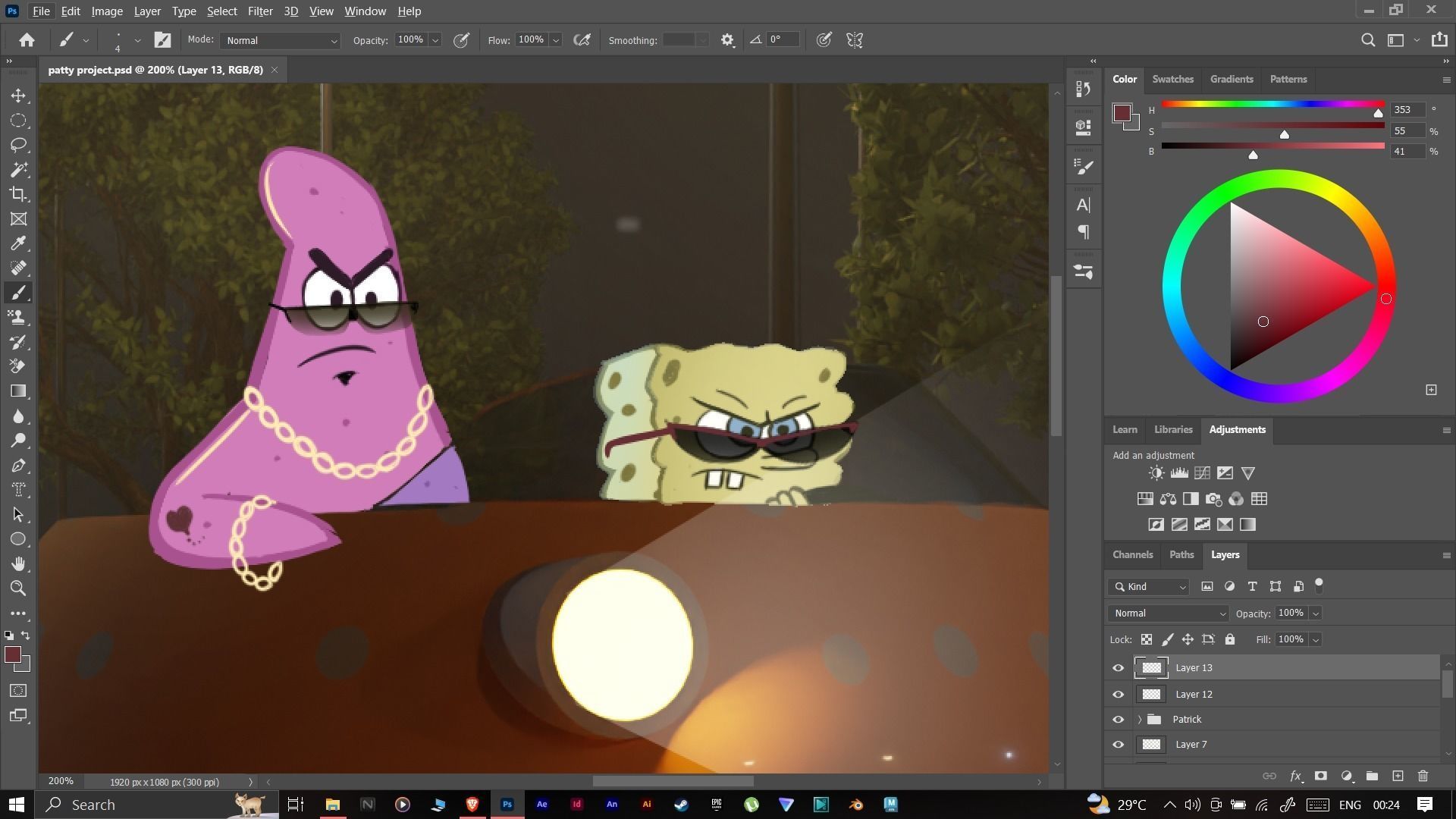Open Flow dropdown arrow
This screenshot has width=1456, height=819.
point(556,40)
